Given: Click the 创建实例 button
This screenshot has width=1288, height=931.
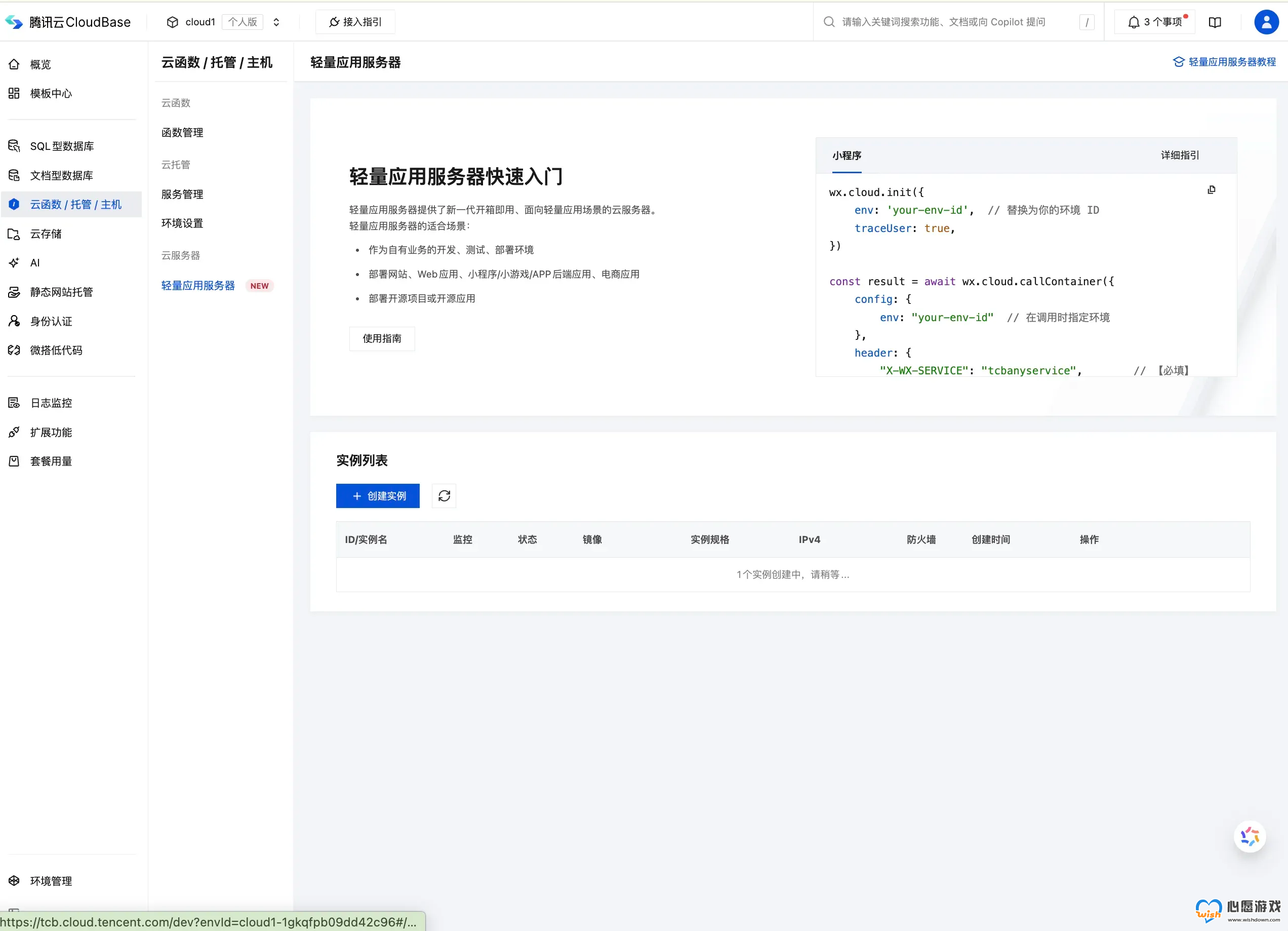Looking at the screenshot, I should [378, 496].
